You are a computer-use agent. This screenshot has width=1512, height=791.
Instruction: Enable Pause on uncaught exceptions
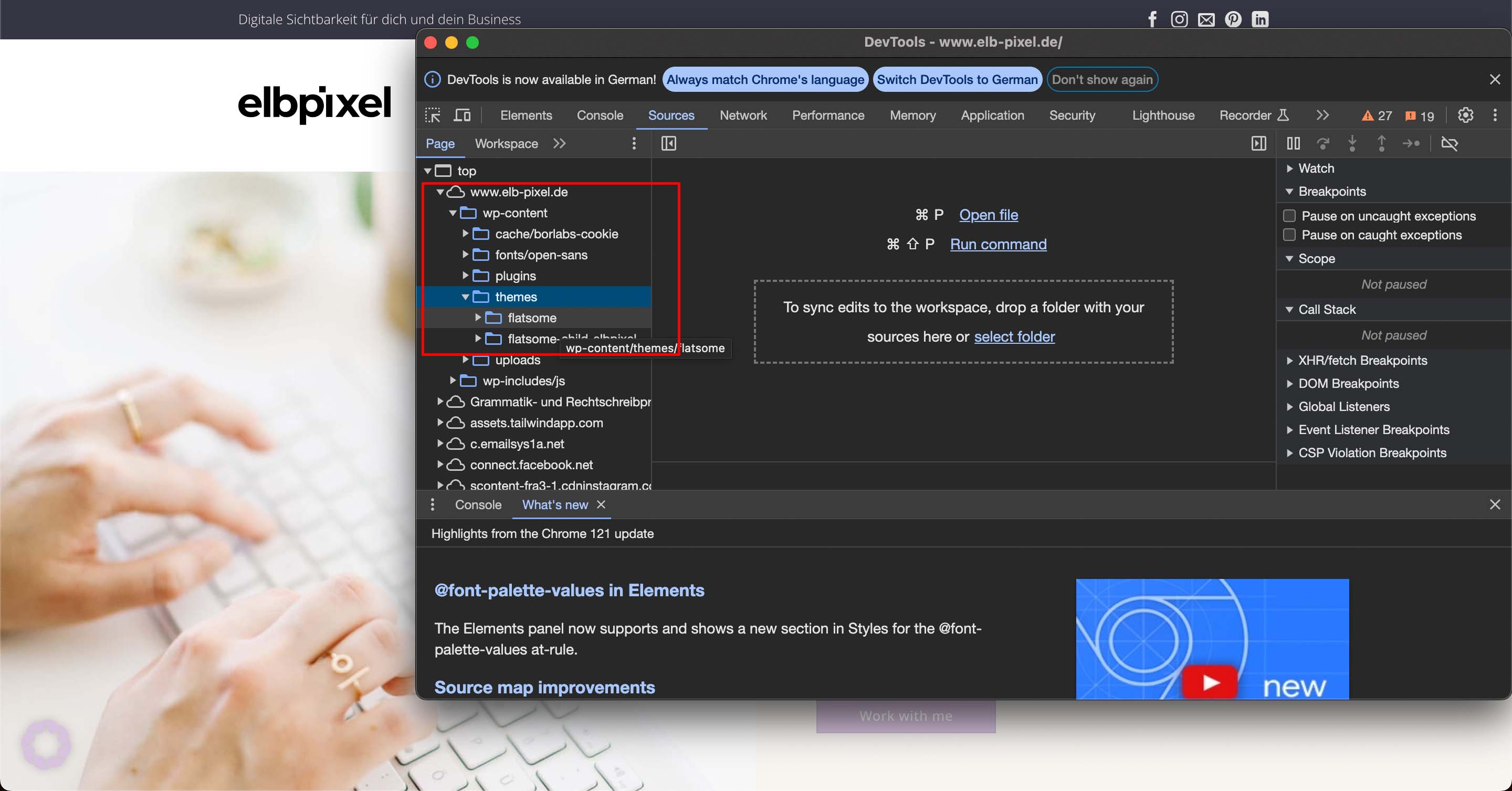[1289, 216]
